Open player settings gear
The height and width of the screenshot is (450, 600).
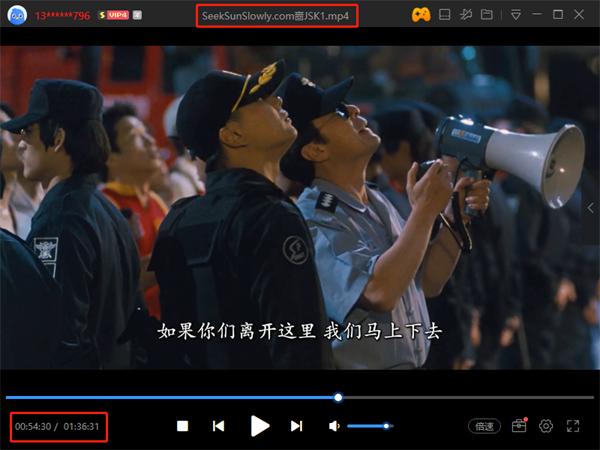[546, 426]
